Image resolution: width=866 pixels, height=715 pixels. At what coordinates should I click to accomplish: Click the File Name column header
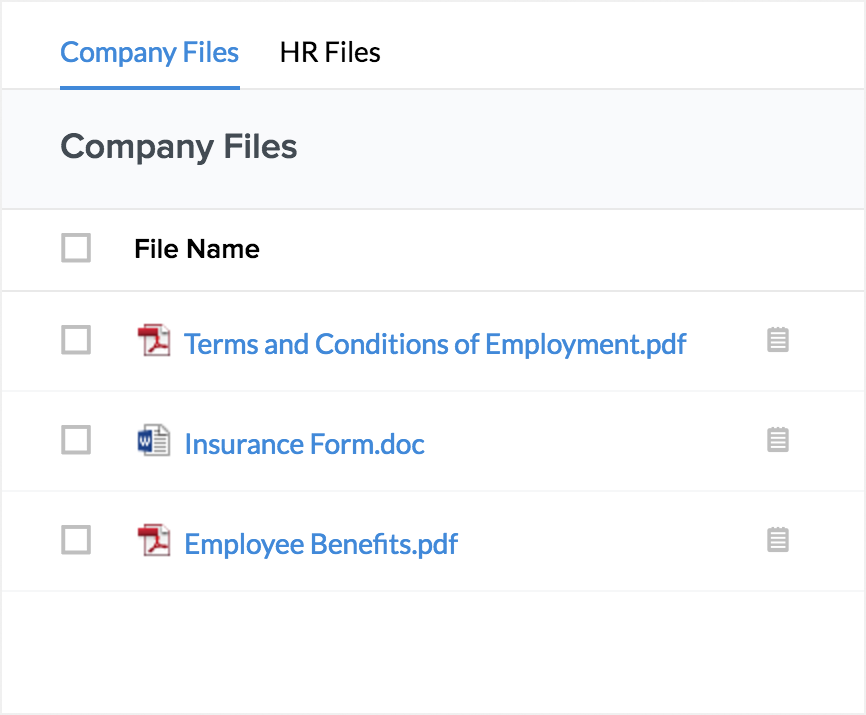tap(197, 249)
